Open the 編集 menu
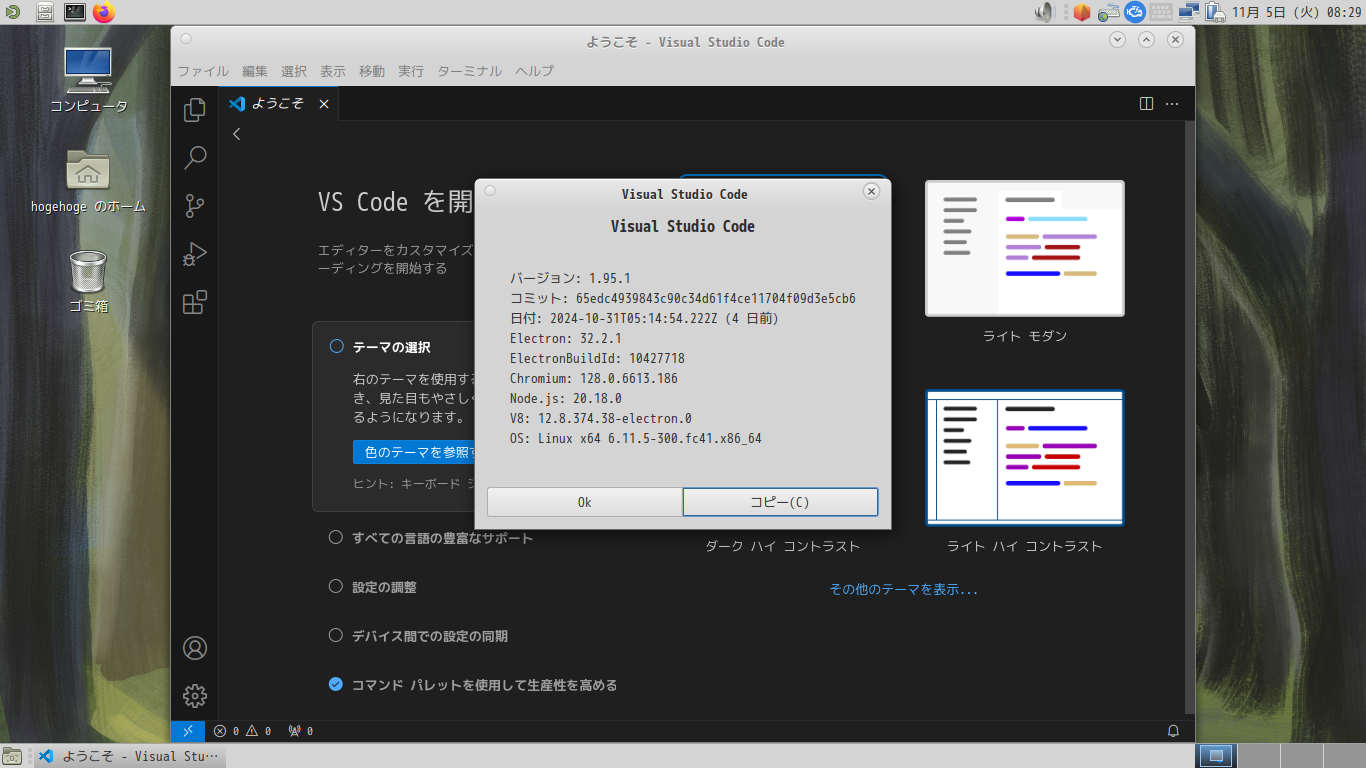Viewport: 1366px width, 768px height. [255, 71]
